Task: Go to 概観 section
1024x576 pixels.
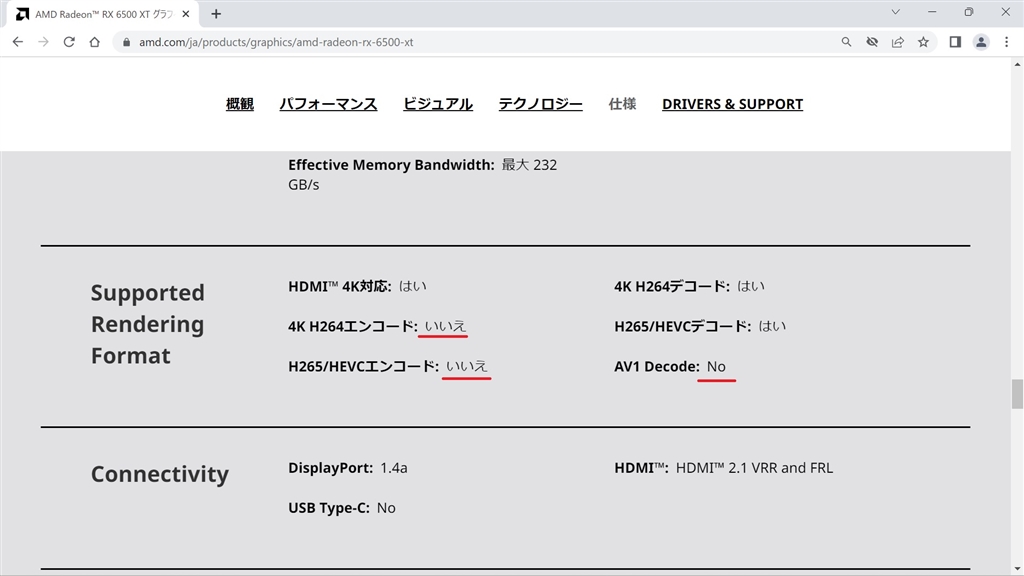Action: tap(240, 104)
